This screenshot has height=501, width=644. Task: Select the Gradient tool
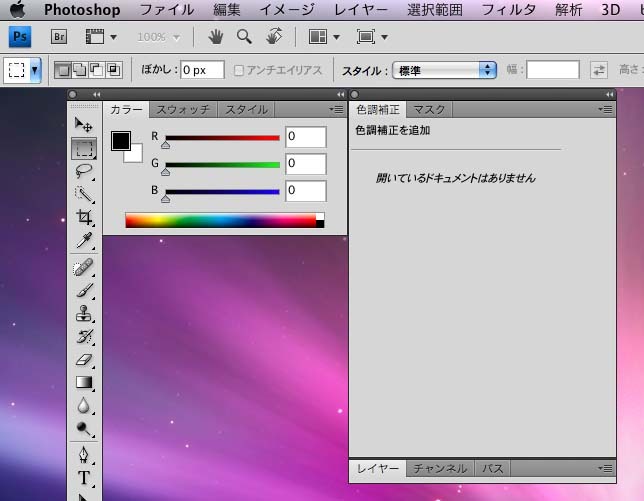[x=84, y=382]
